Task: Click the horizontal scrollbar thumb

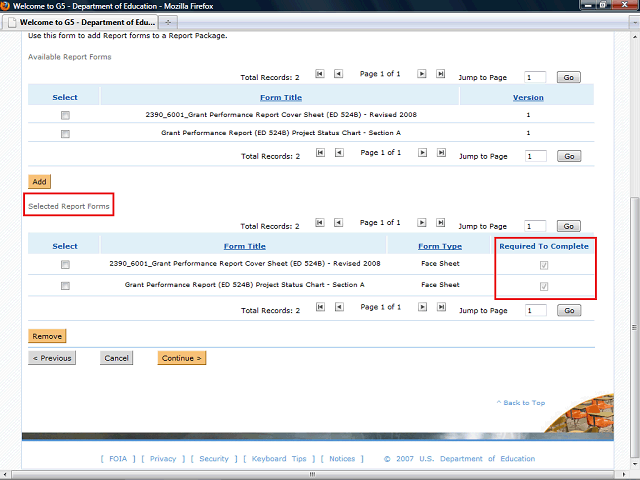Action: tap(312, 474)
